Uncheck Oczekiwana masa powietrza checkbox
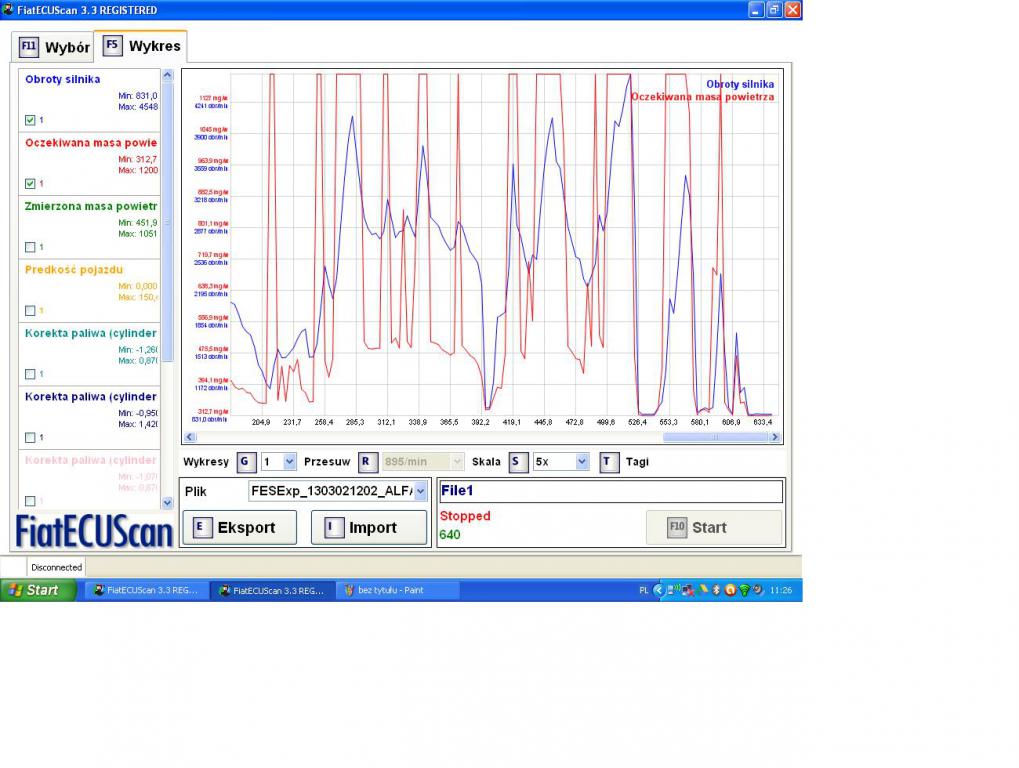1019x768 pixels. coord(30,183)
